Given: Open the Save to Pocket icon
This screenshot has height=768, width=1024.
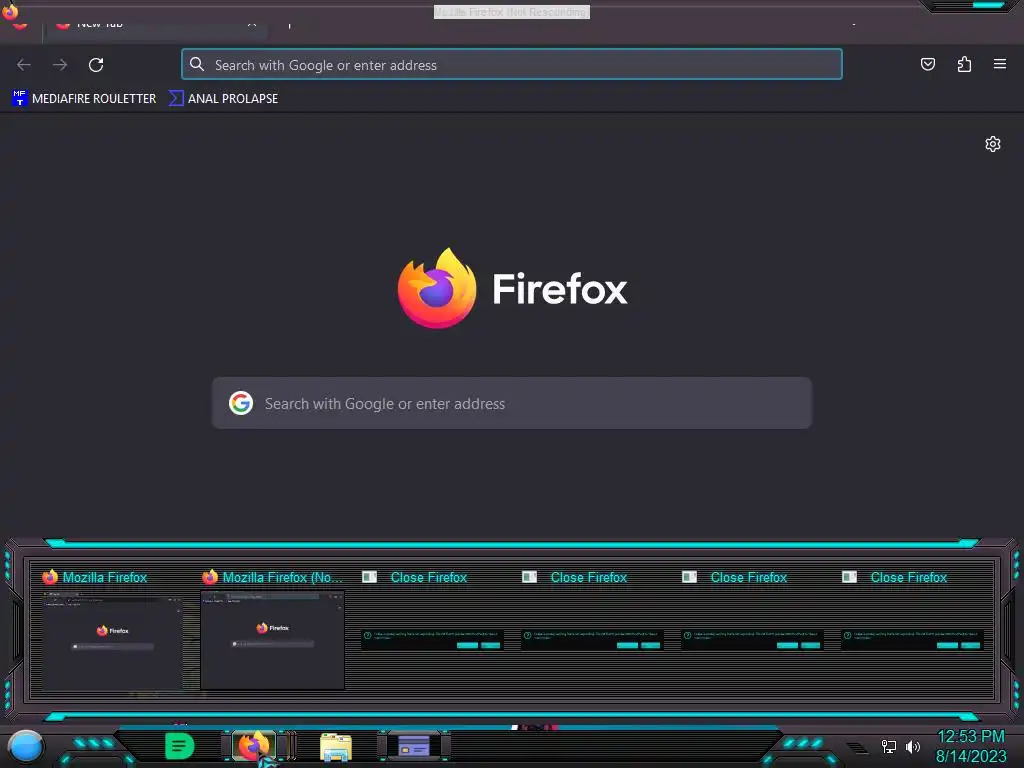Looking at the screenshot, I should click(x=927, y=64).
